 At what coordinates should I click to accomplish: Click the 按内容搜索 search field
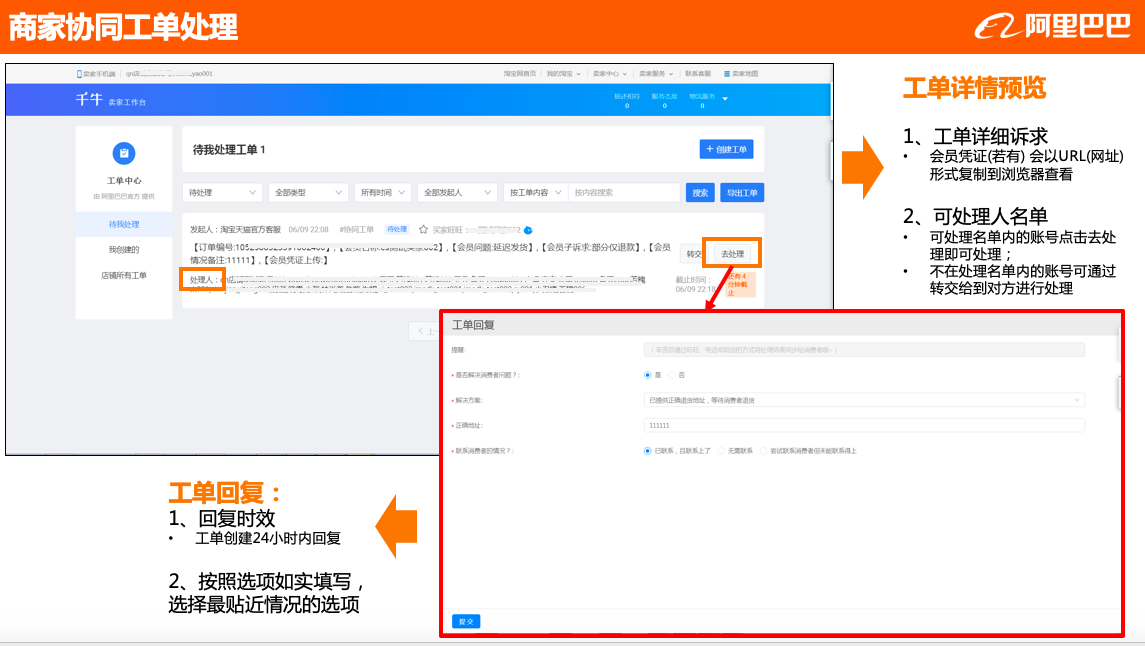(x=624, y=193)
